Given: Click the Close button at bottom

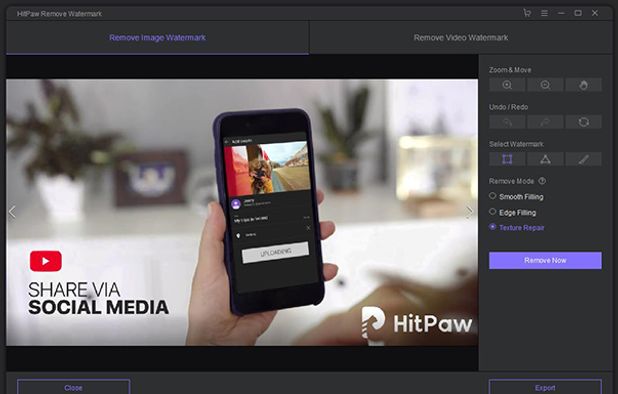Looking at the screenshot, I should (x=73, y=387).
